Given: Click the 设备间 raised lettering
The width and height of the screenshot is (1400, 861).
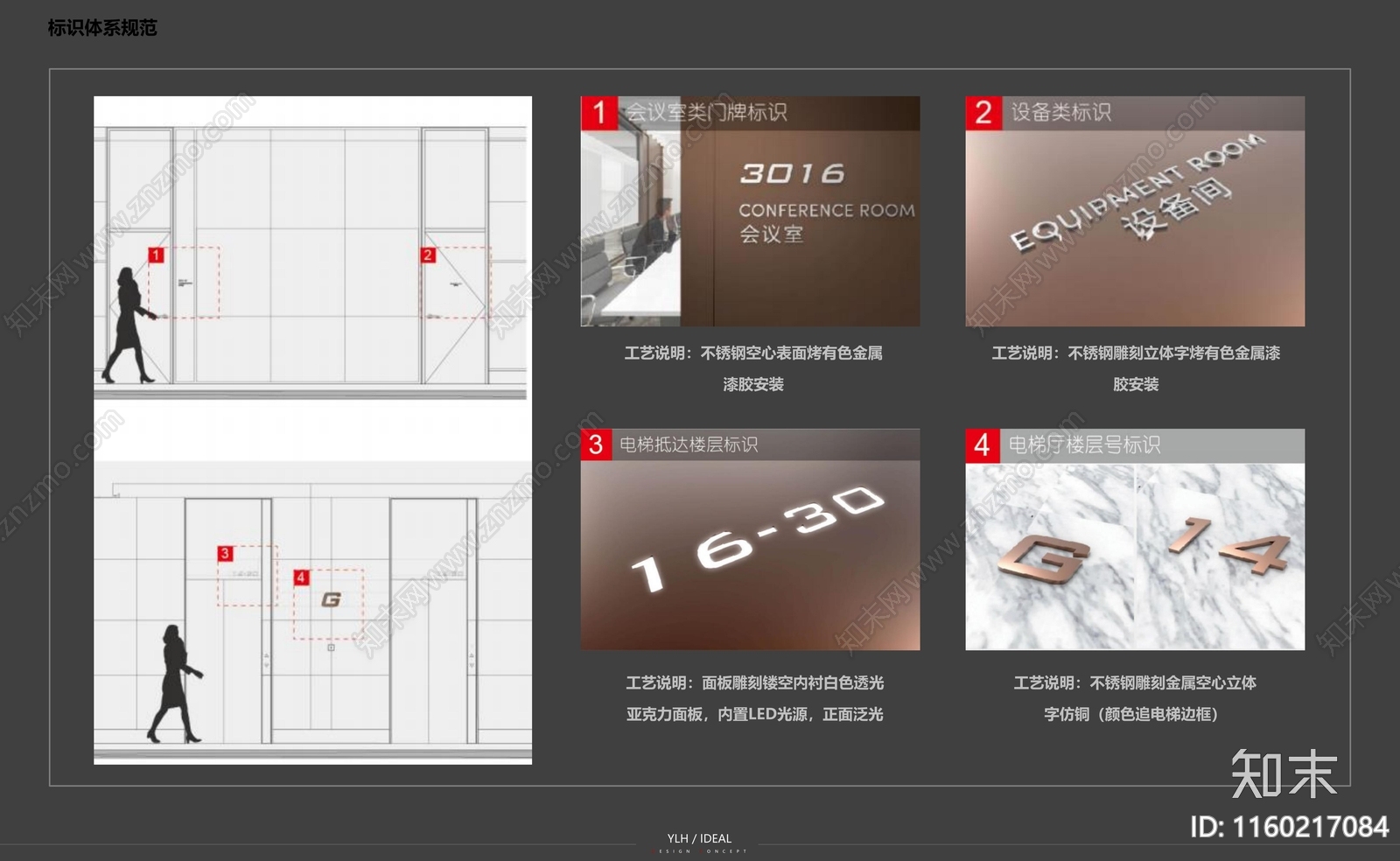Looking at the screenshot, I should coord(1177,207).
